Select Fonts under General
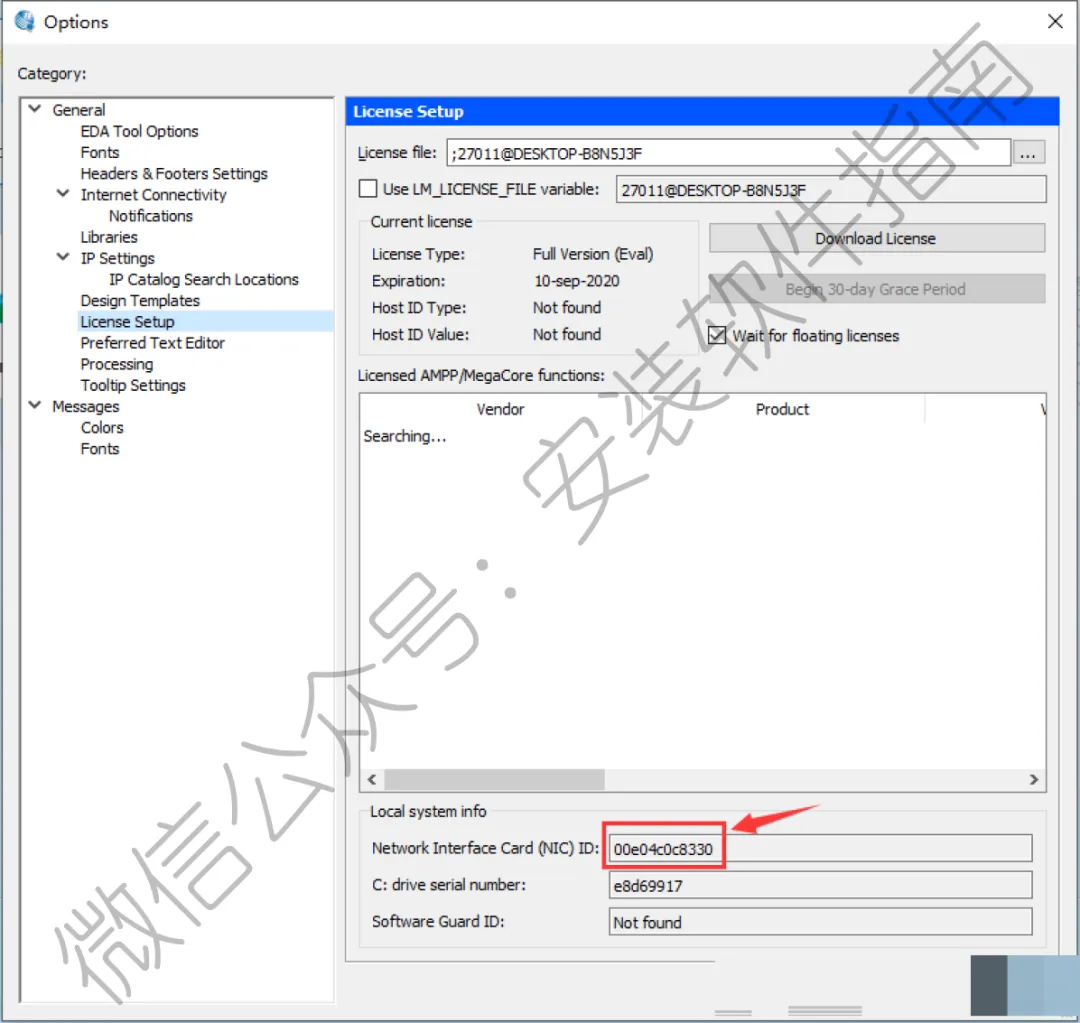 pyautogui.click(x=100, y=152)
